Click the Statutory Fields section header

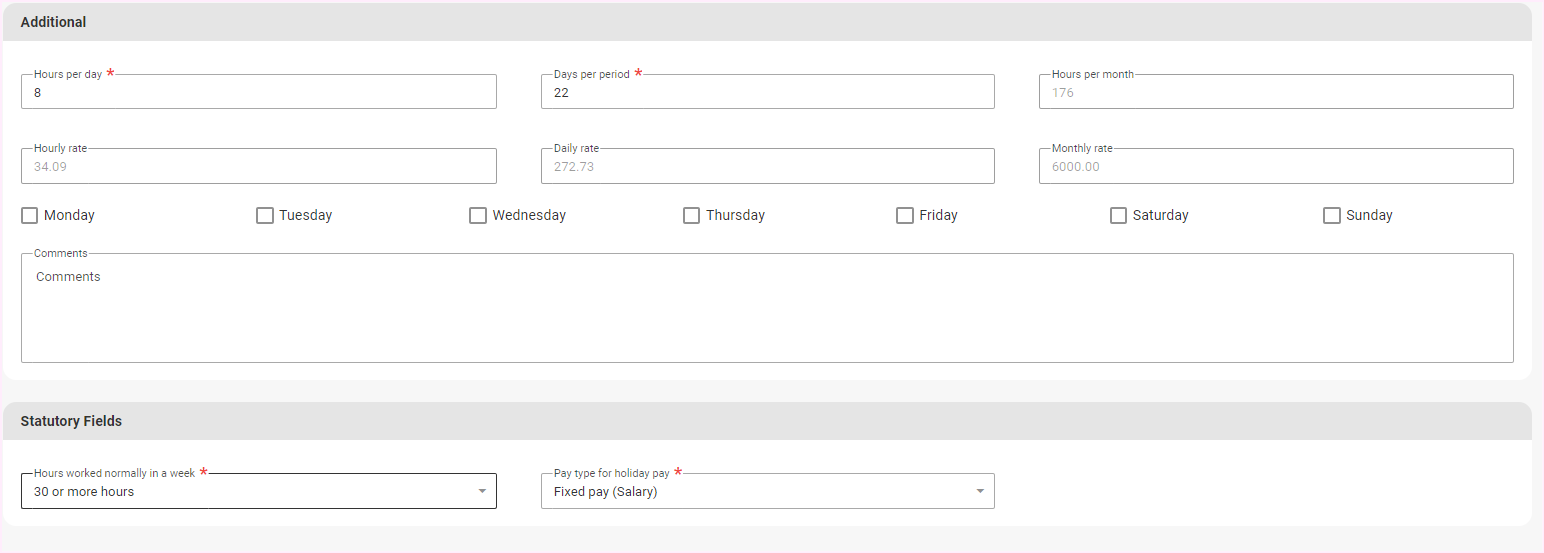71,421
